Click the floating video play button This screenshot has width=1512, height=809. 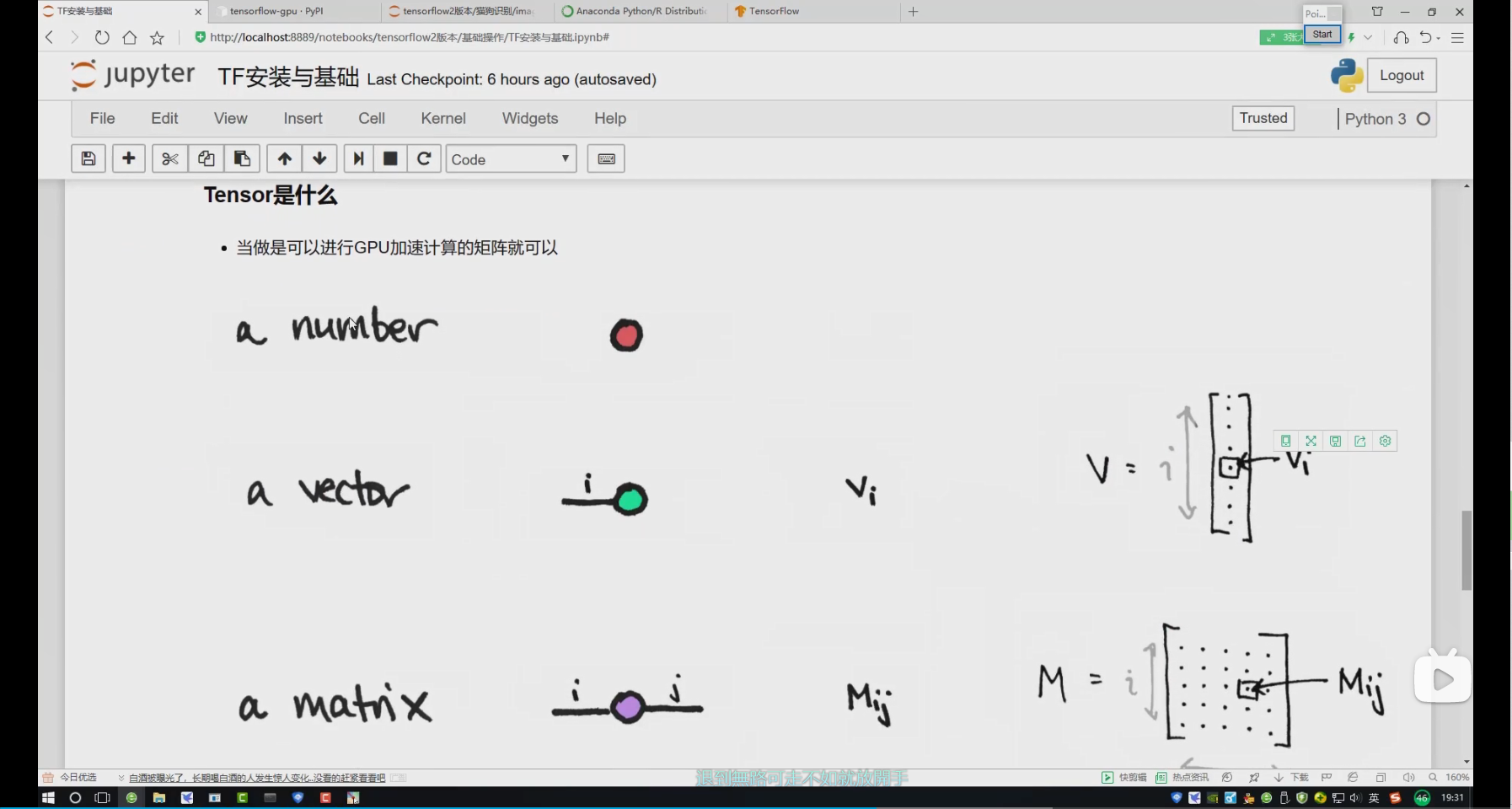[1442, 678]
